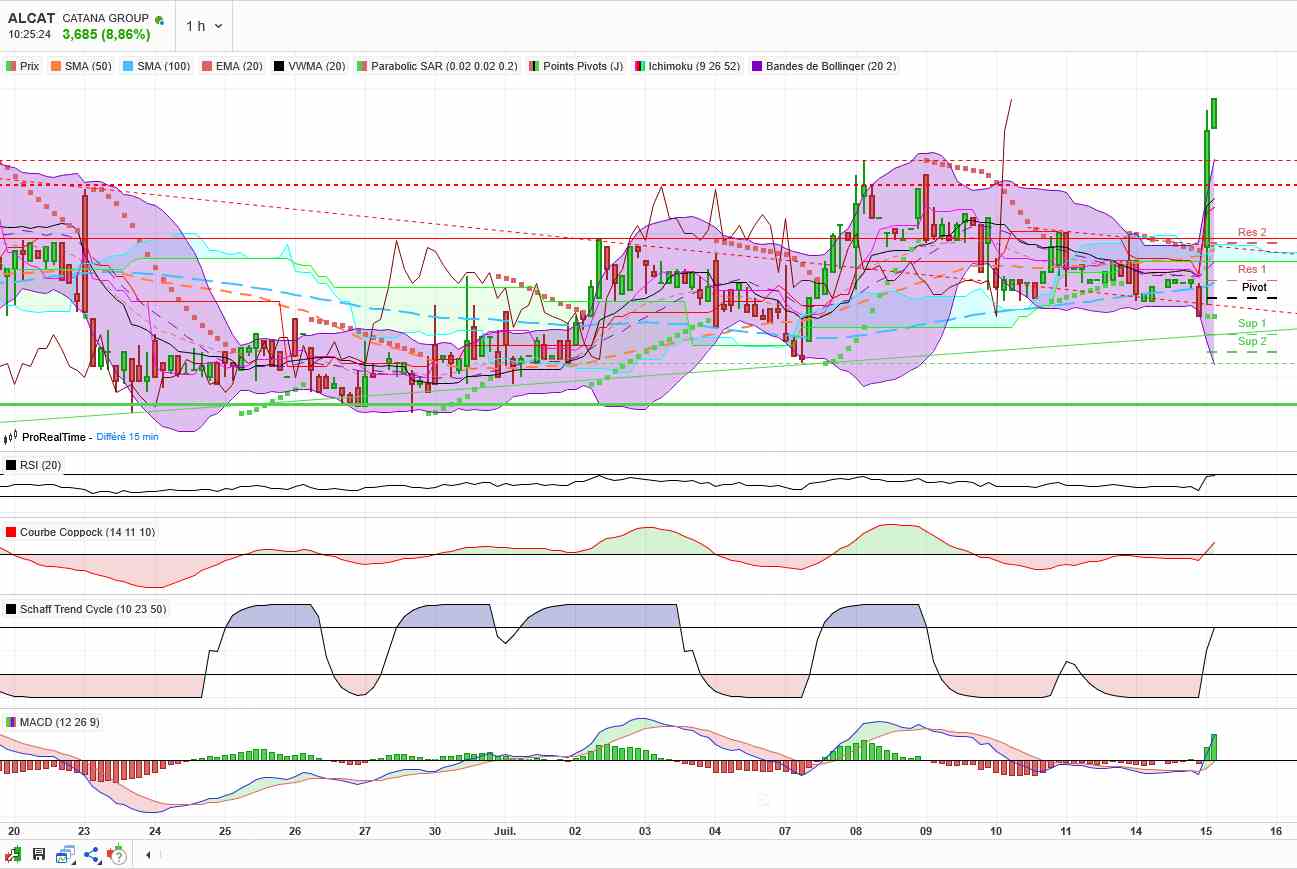This screenshot has height=869, width=1297.
Task: Expand the 1 h timeframe dropdown
Action: (x=204, y=26)
